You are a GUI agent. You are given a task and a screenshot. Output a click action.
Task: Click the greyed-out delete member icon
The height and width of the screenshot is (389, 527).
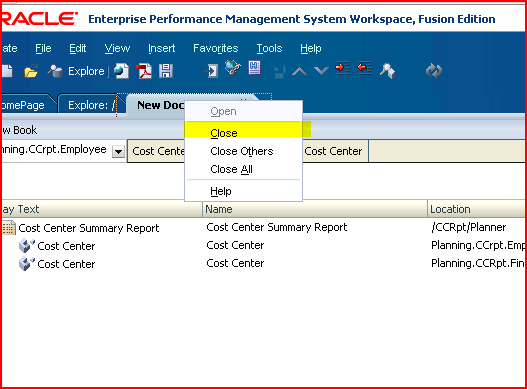tap(278, 71)
